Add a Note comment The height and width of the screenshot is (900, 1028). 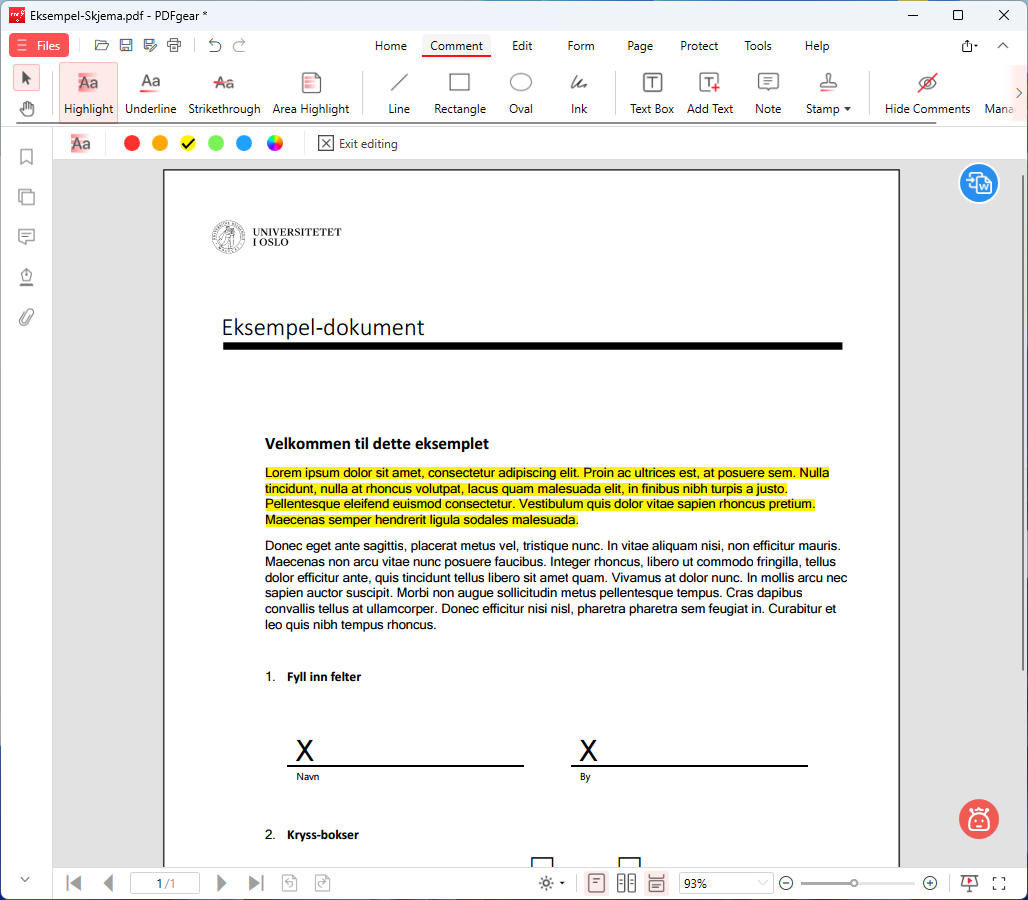pos(768,92)
